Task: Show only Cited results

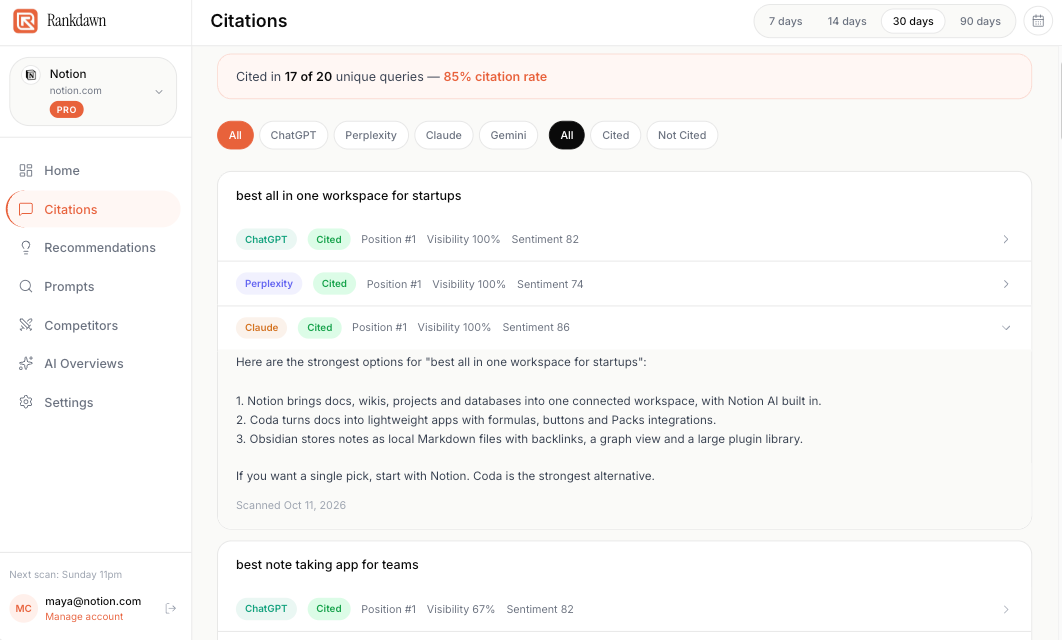Action: 616,135
